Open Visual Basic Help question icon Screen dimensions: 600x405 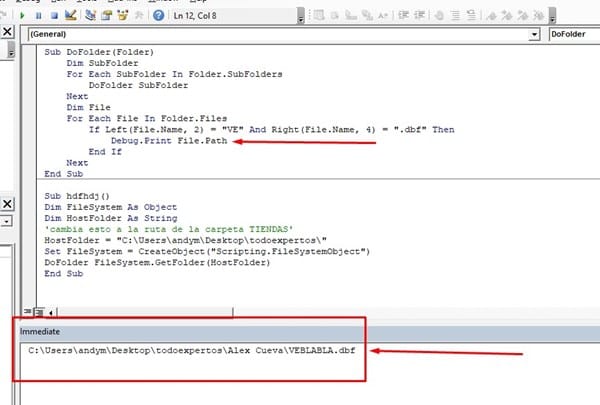tap(158, 15)
